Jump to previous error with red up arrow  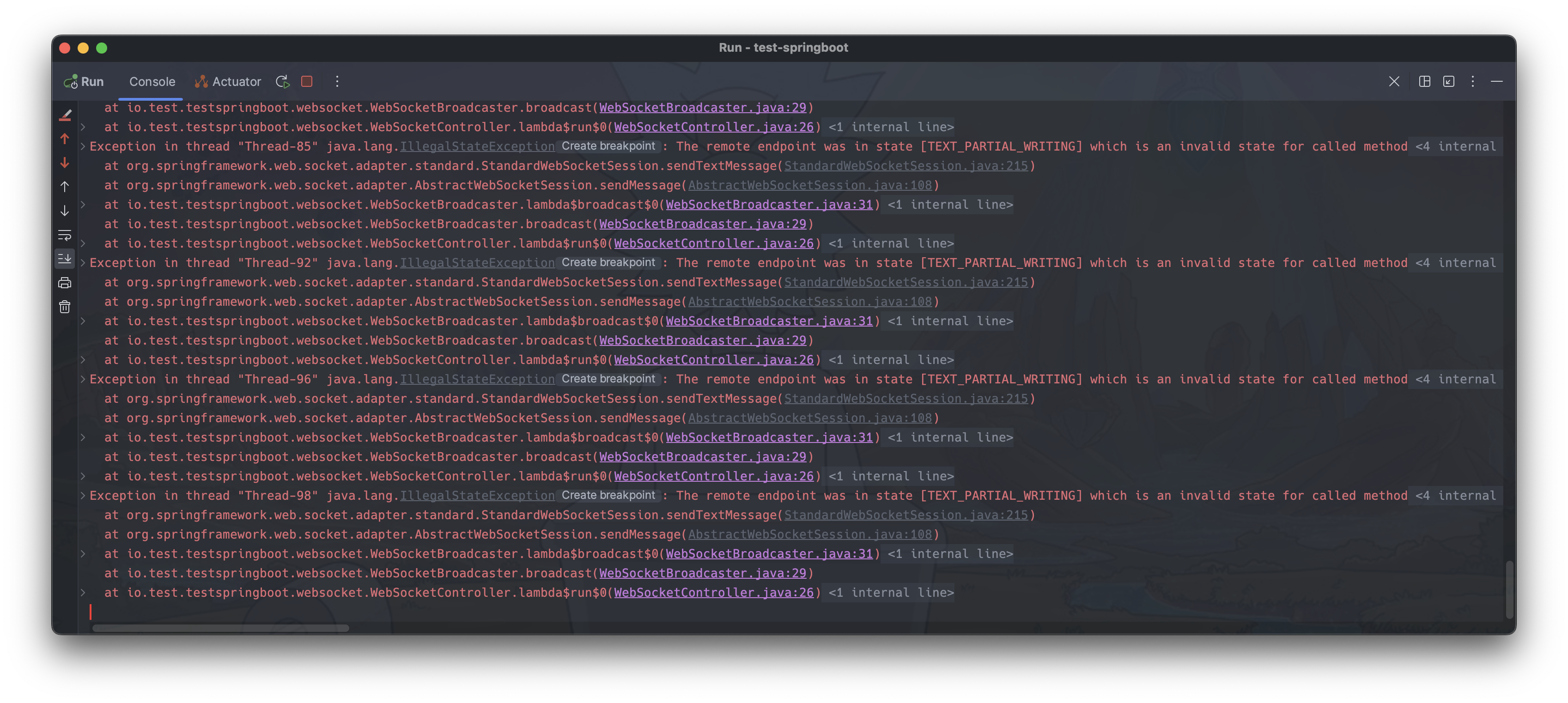pyautogui.click(x=65, y=139)
